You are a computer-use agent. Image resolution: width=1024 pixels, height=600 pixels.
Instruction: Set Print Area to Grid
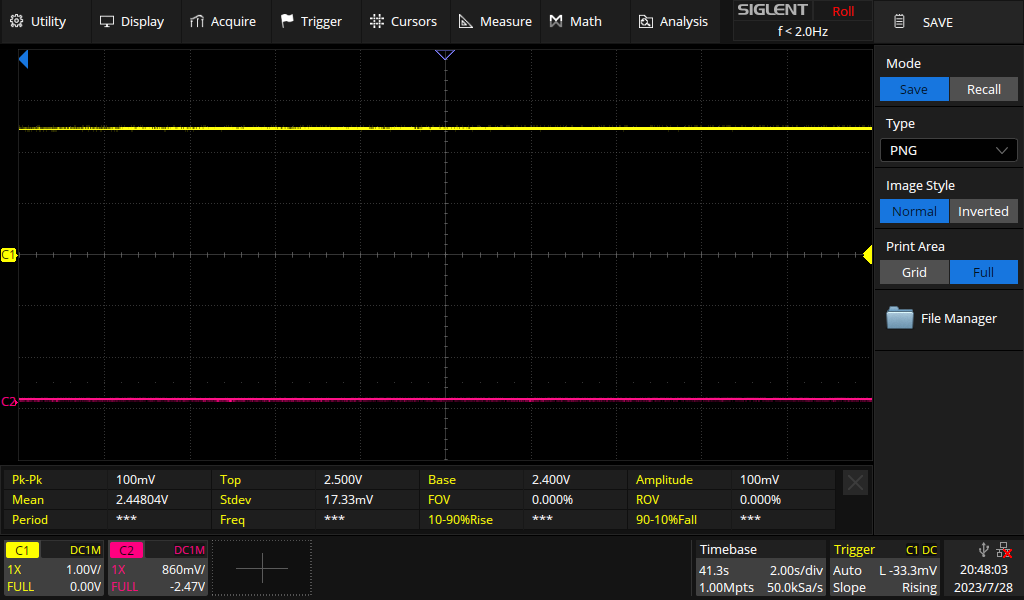pyautogui.click(x=913, y=272)
